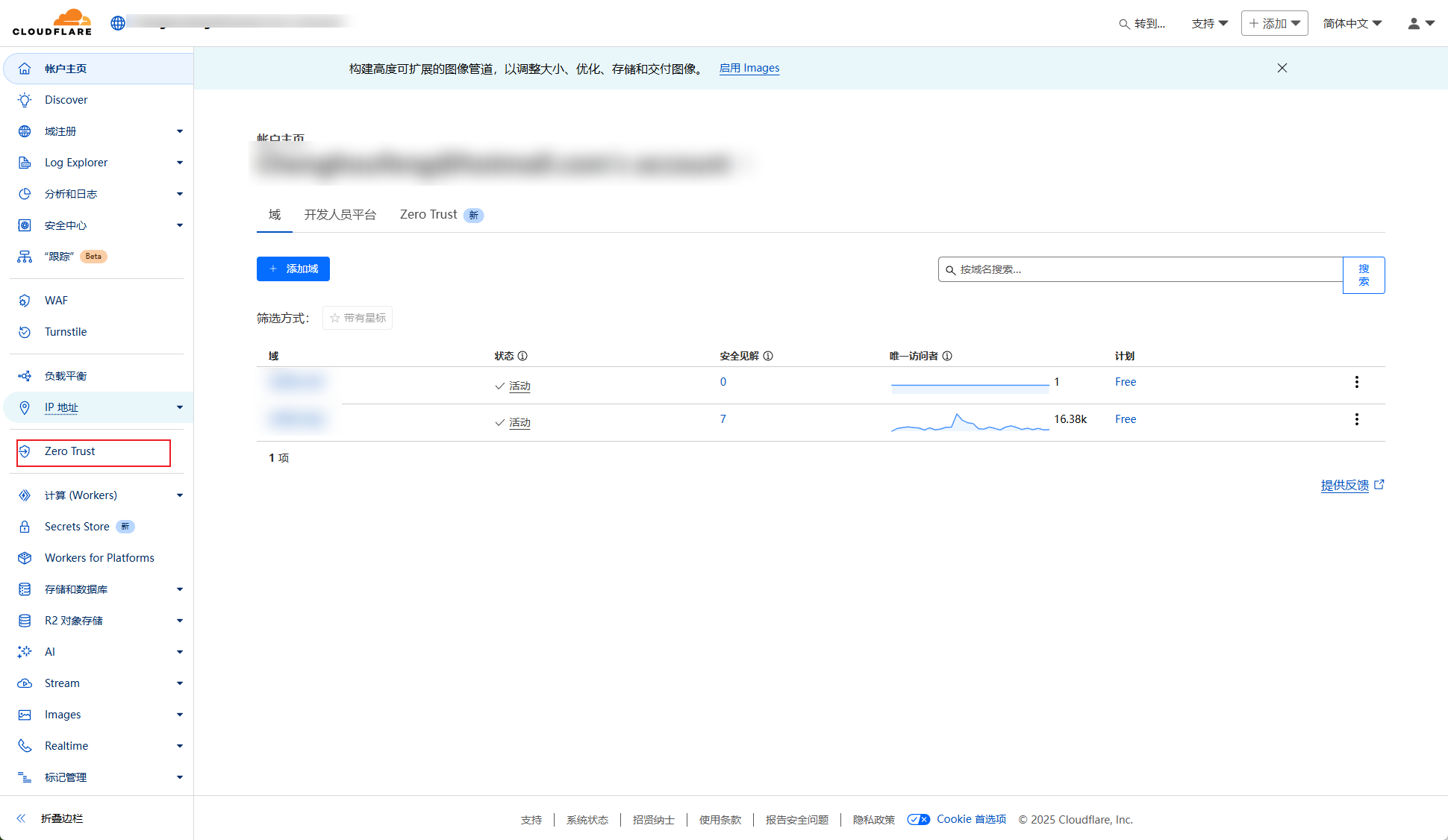Click the WAF shield icon

25,301
